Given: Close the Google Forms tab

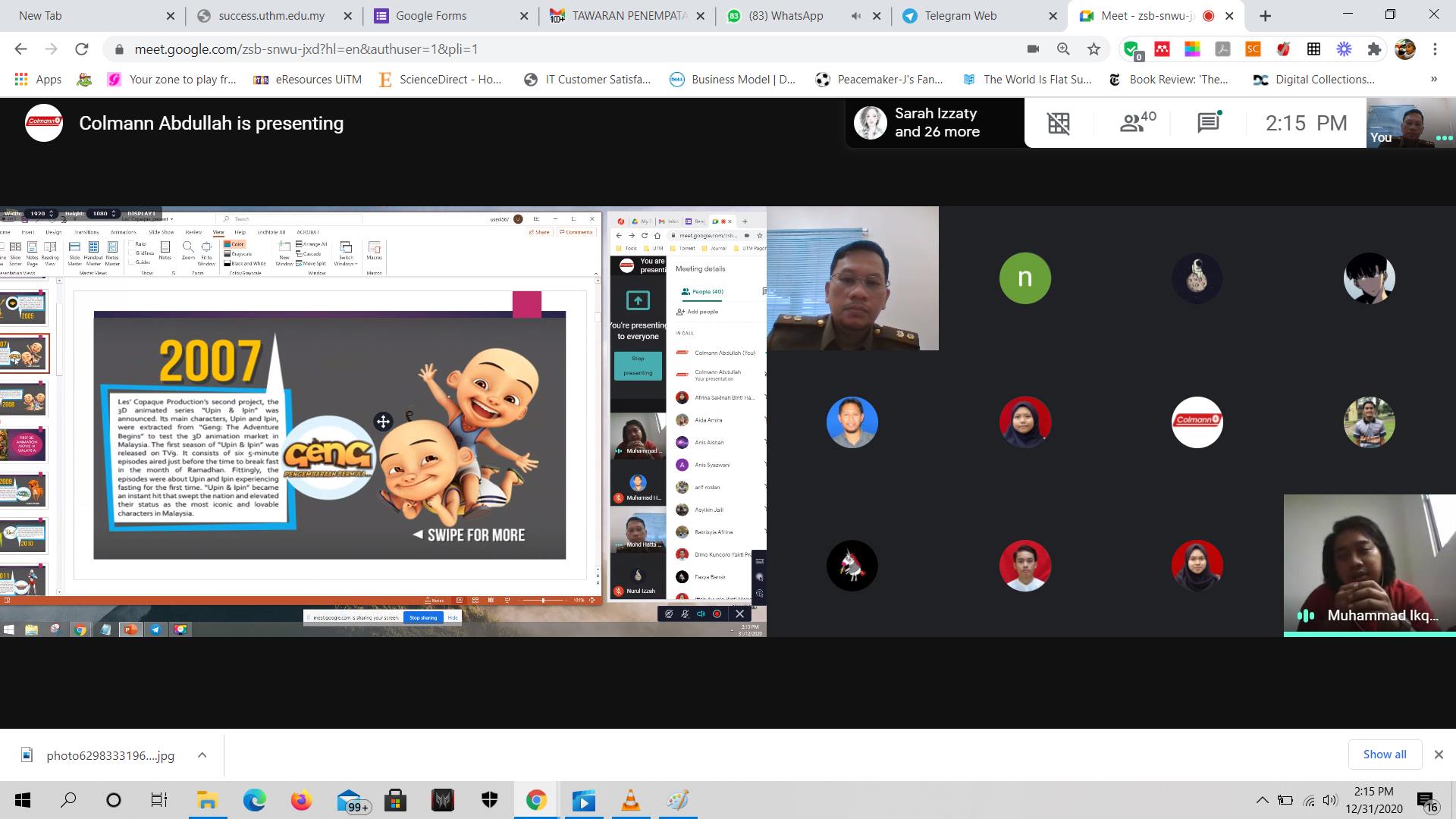Looking at the screenshot, I should click(524, 15).
